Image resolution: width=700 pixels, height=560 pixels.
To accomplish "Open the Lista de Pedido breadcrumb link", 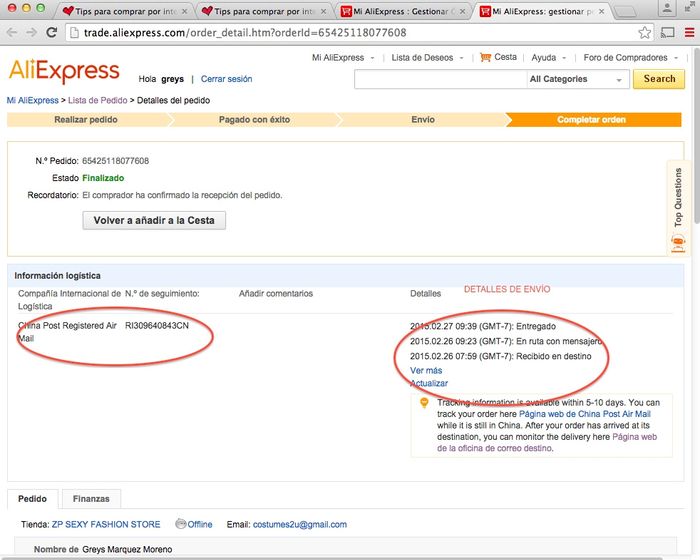I will click(x=98, y=100).
